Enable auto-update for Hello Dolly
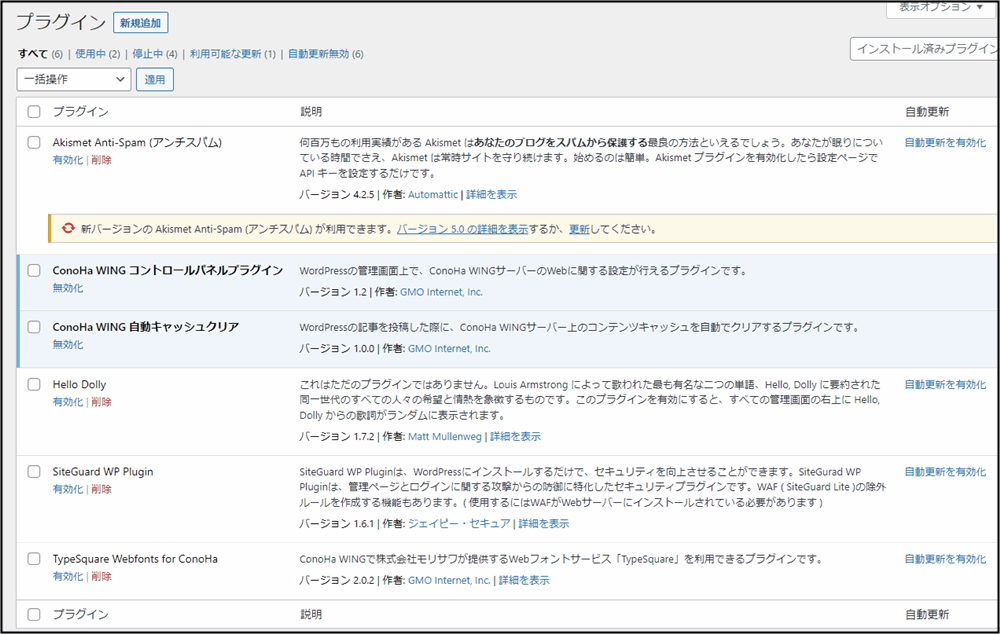Image resolution: width=1000 pixels, height=634 pixels. pos(945,385)
